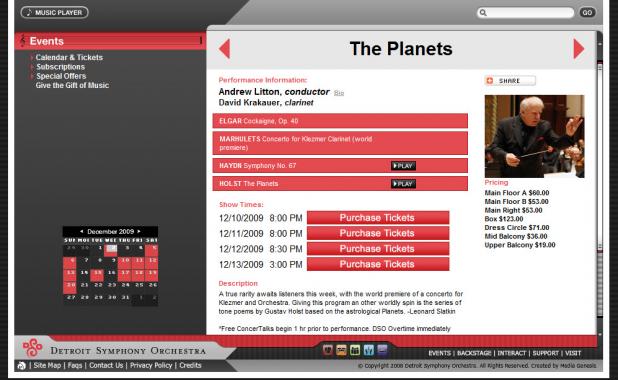Open INTERACT in the footer navigation
Viewport: 618px width, 380px height.
tap(512, 353)
